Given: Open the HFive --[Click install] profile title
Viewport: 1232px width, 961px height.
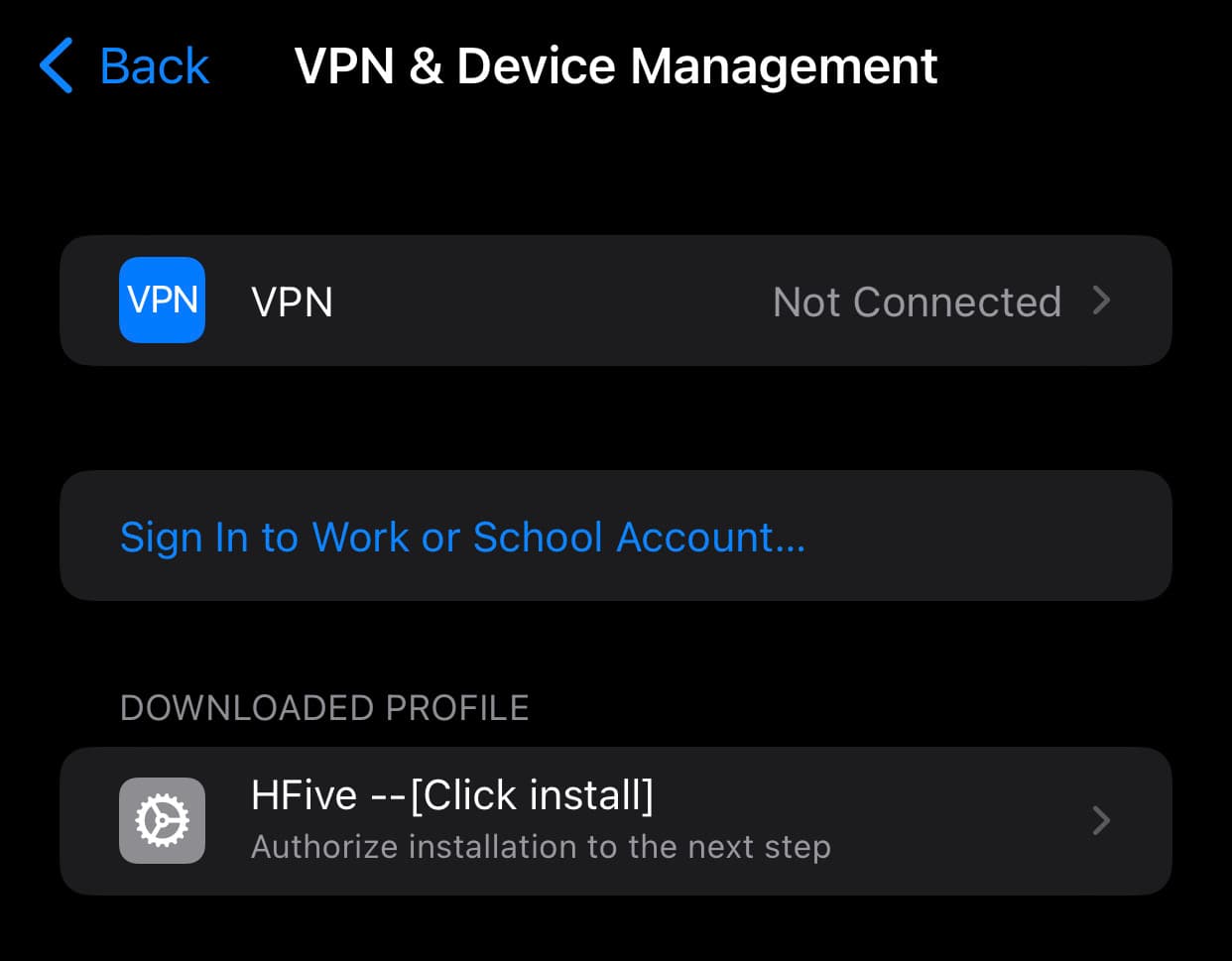Looking at the screenshot, I should 452,795.
